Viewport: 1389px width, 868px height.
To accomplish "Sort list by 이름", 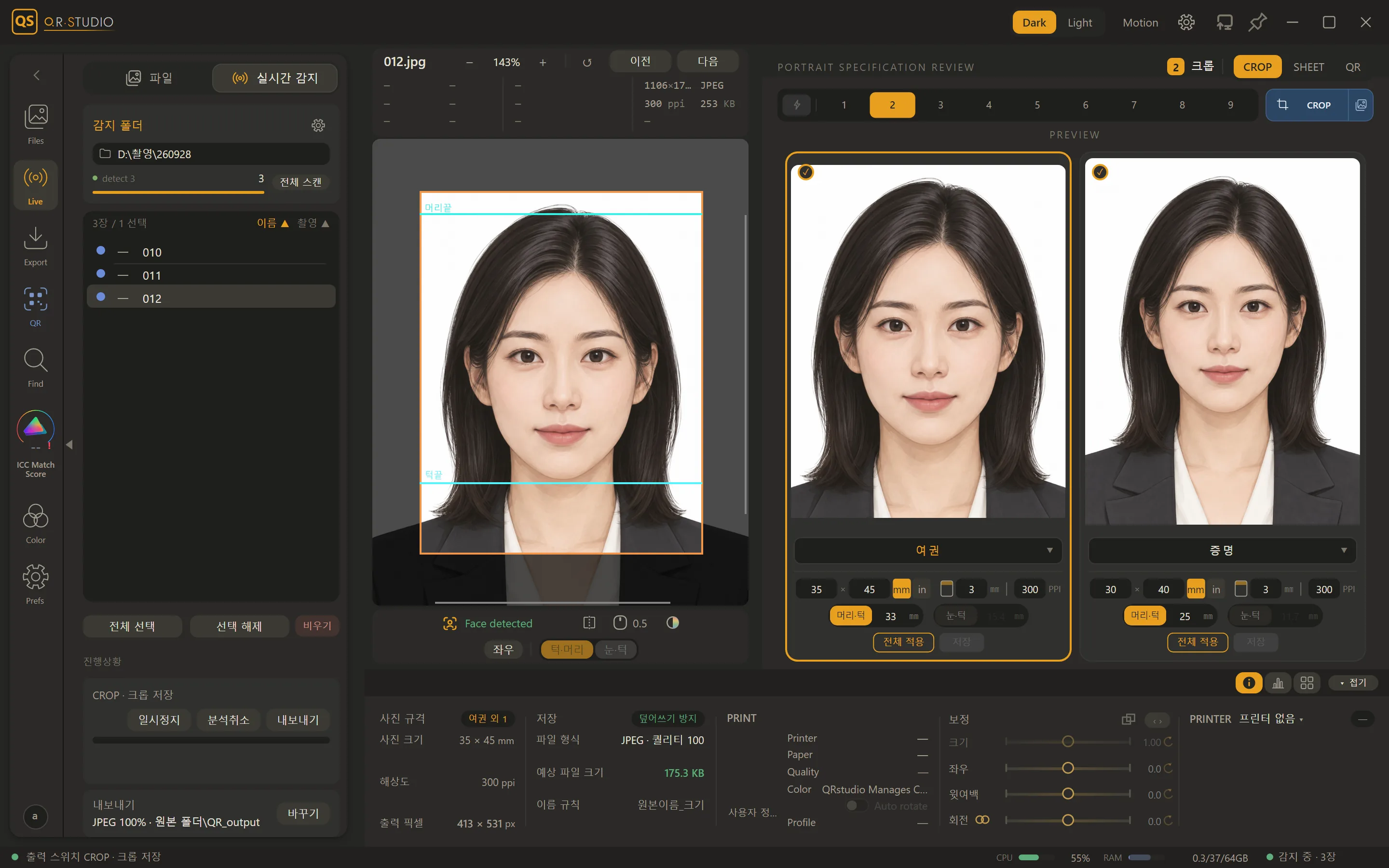I will click(x=272, y=223).
